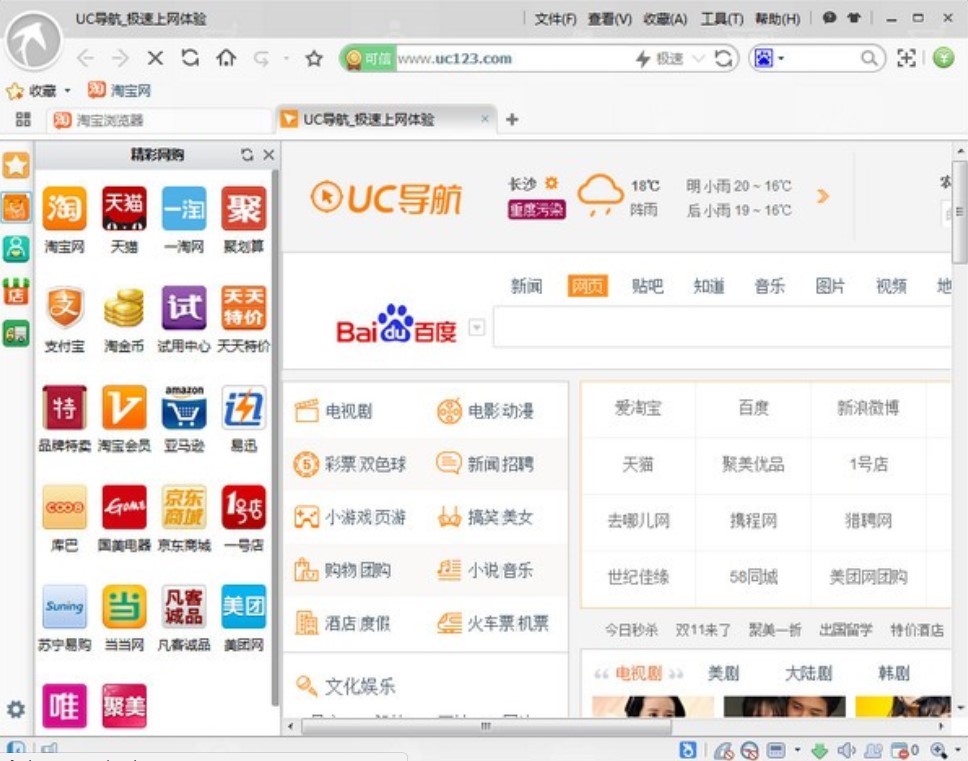This screenshot has height=761, width=968.
Task: Click the home page button in the toolbar
Action: (x=226, y=58)
